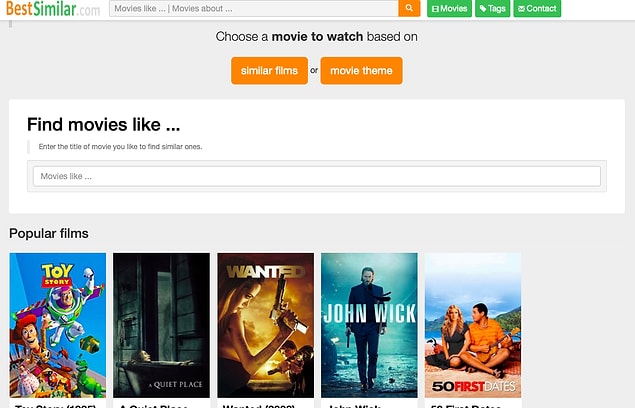Screen dimensions: 635x408
Task: Open the Wanted movie poster
Action: click(x=265, y=325)
